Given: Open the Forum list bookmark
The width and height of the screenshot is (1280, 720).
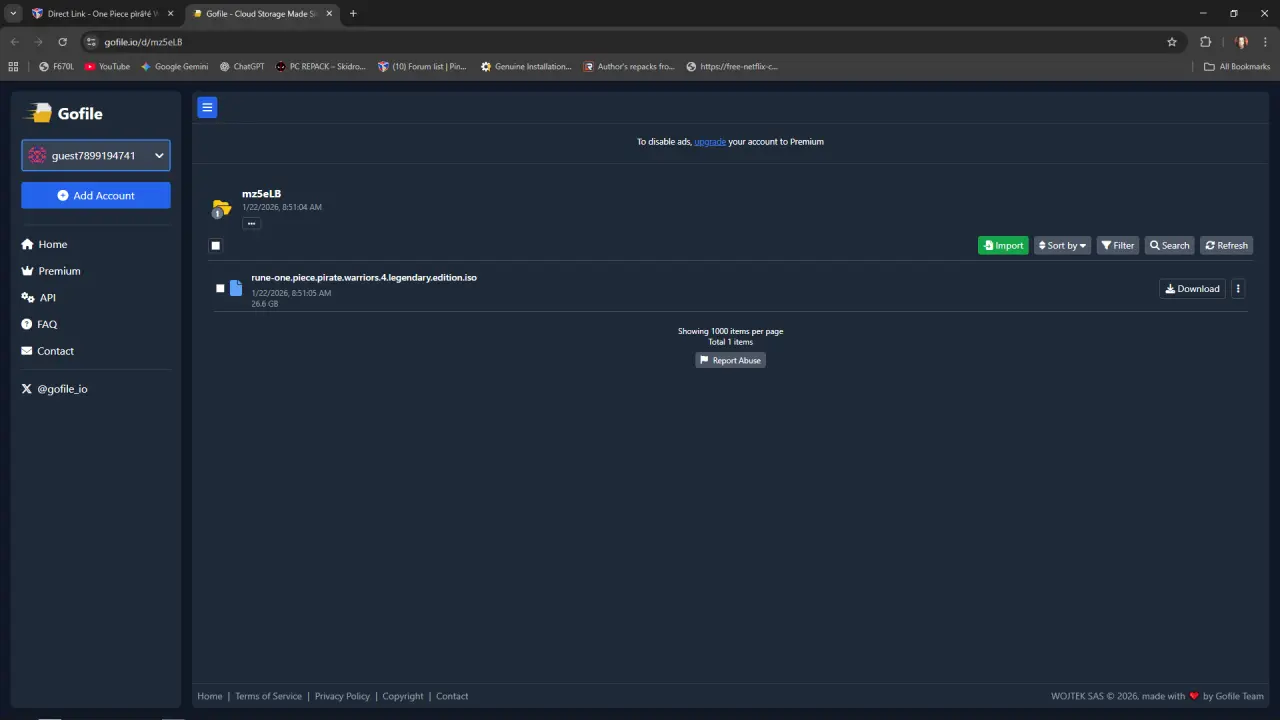Looking at the screenshot, I should tap(422, 67).
